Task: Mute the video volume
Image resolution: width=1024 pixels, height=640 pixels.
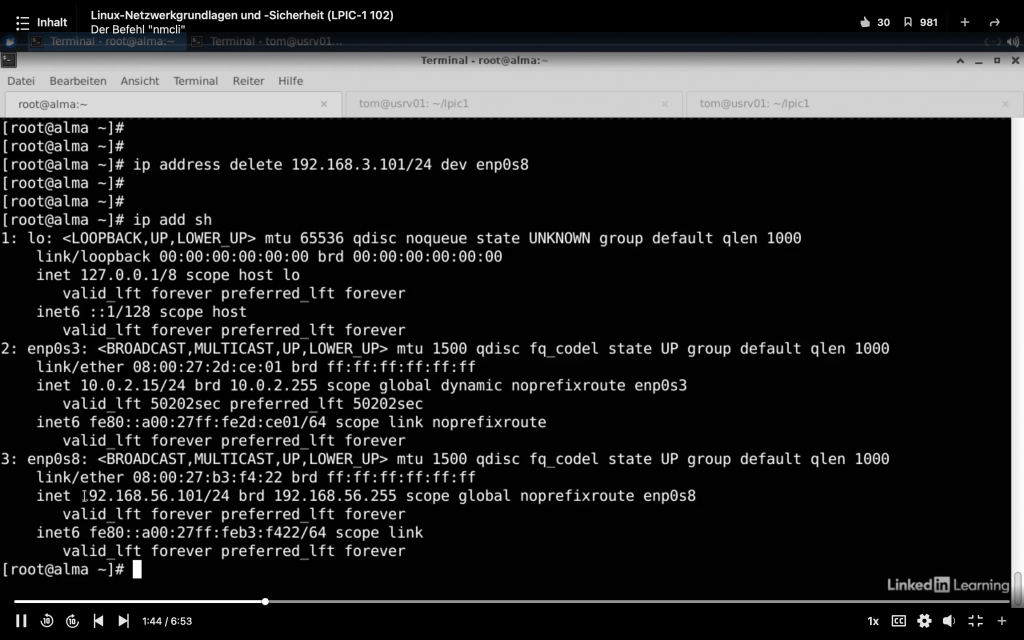Action: (x=950, y=621)
